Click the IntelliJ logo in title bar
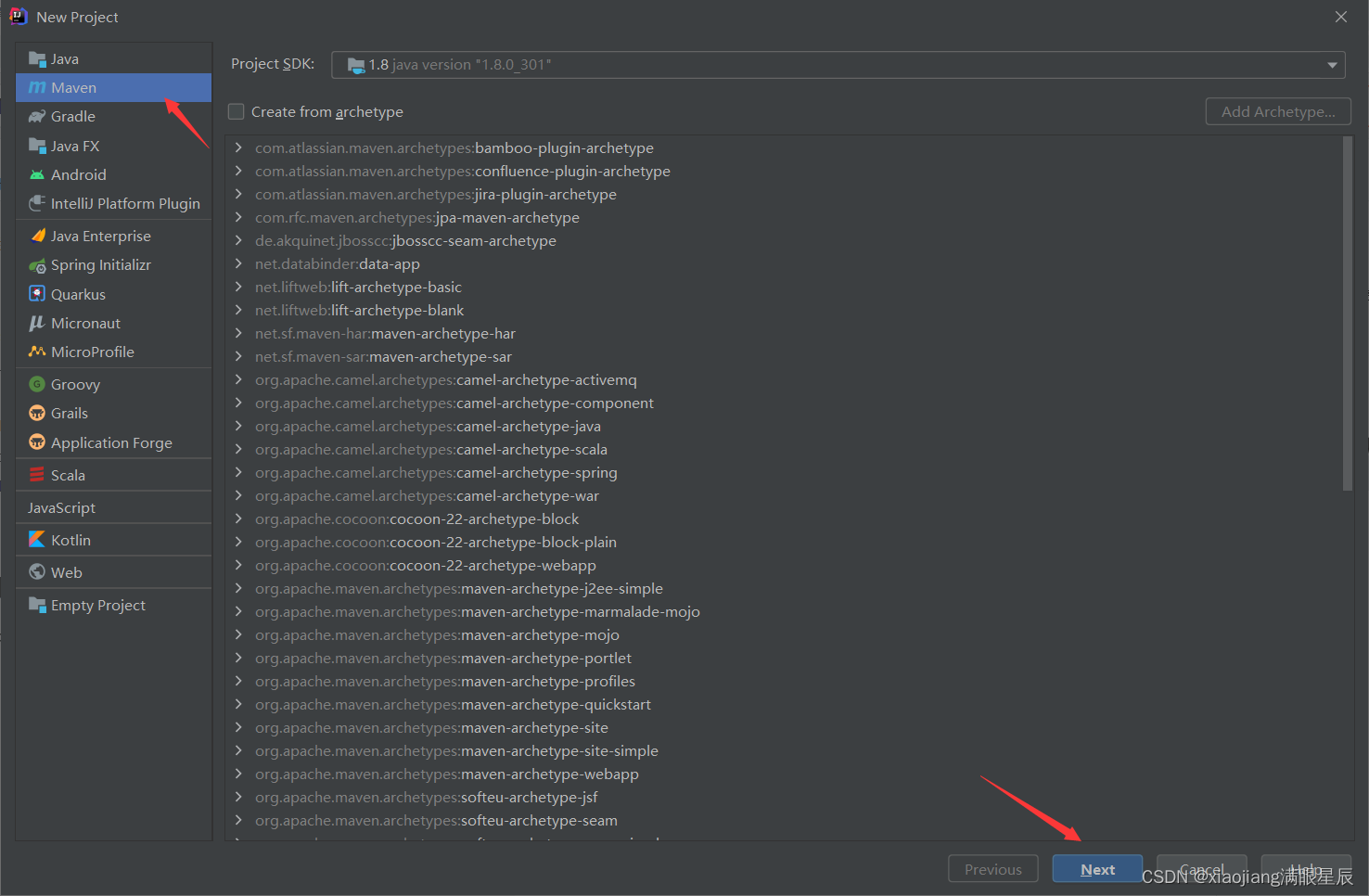Image resolution: width=1369 pixels, height=896 pixels. 19,17
